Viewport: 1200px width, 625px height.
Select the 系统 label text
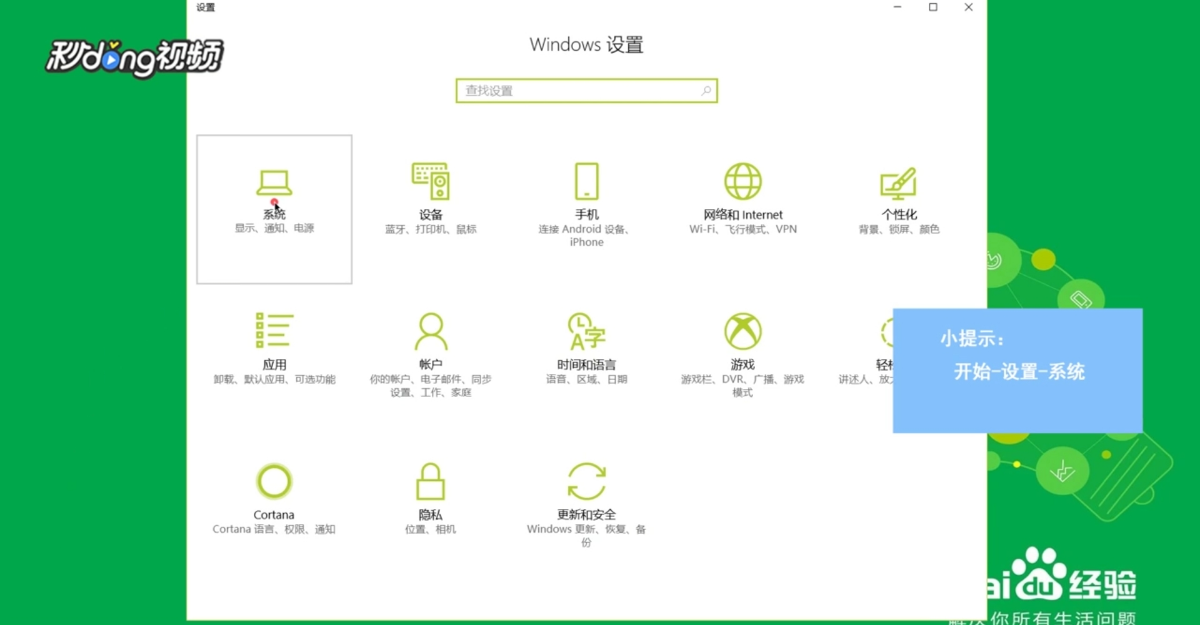(x=274, y=215)
